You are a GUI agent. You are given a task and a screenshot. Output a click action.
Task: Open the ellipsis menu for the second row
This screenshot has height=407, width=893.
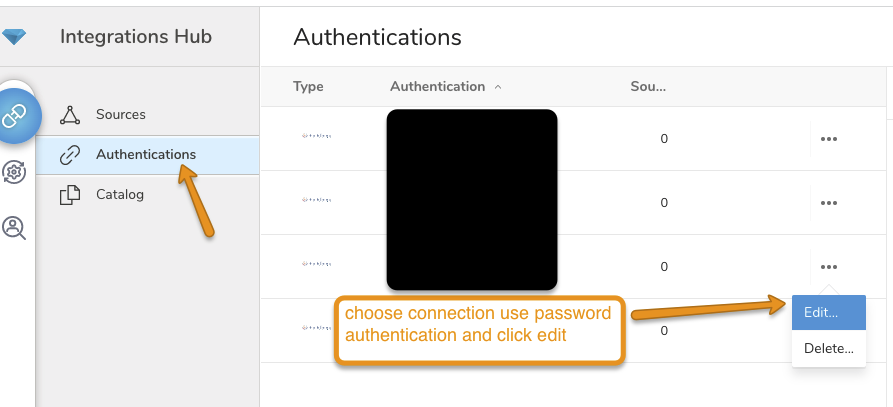pyautogui.click(x=828, y=203)
